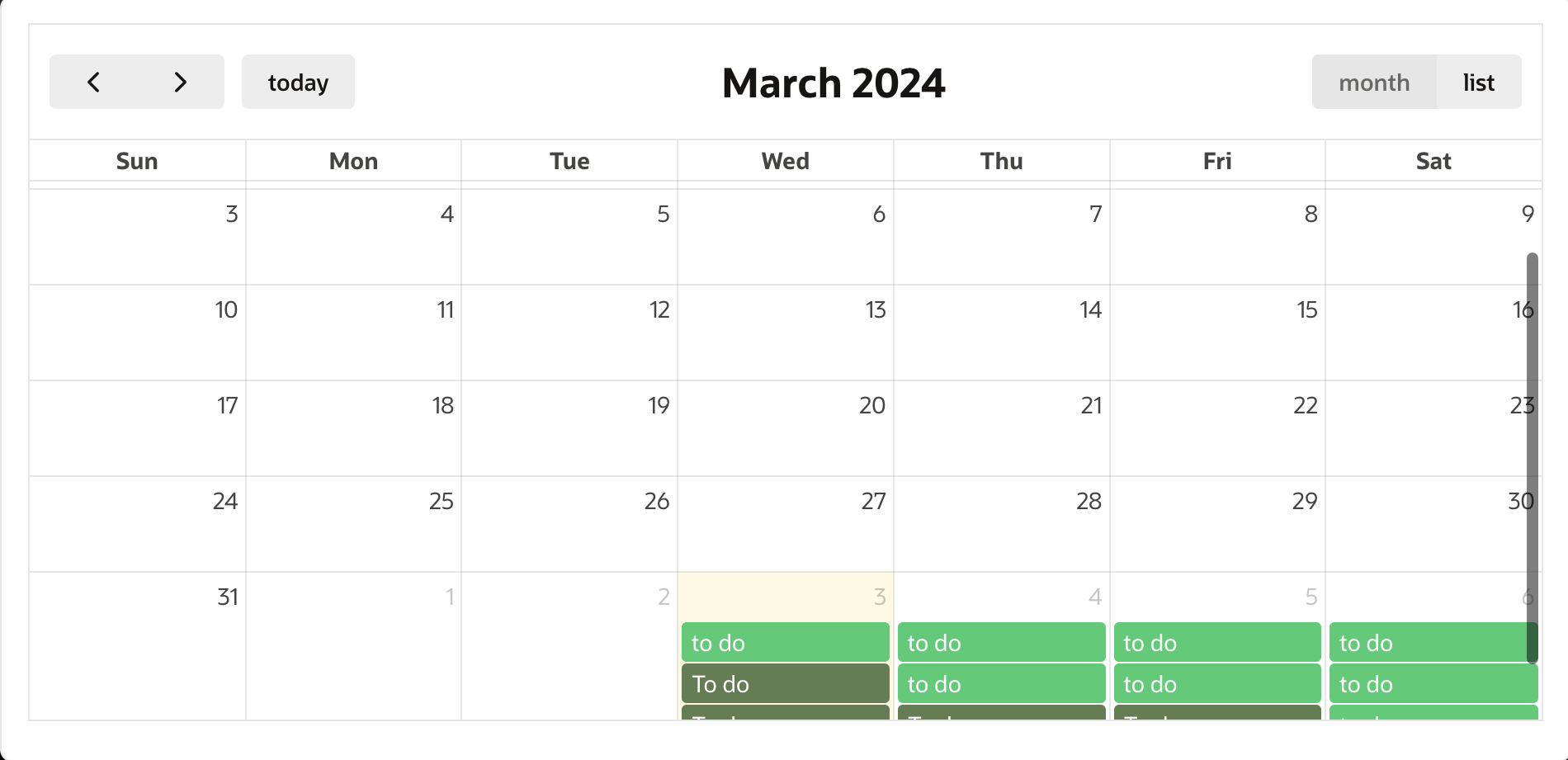The image size is (1568, 760).
Task: Go to the previous month arrow
Action: [x=93, y=82]
